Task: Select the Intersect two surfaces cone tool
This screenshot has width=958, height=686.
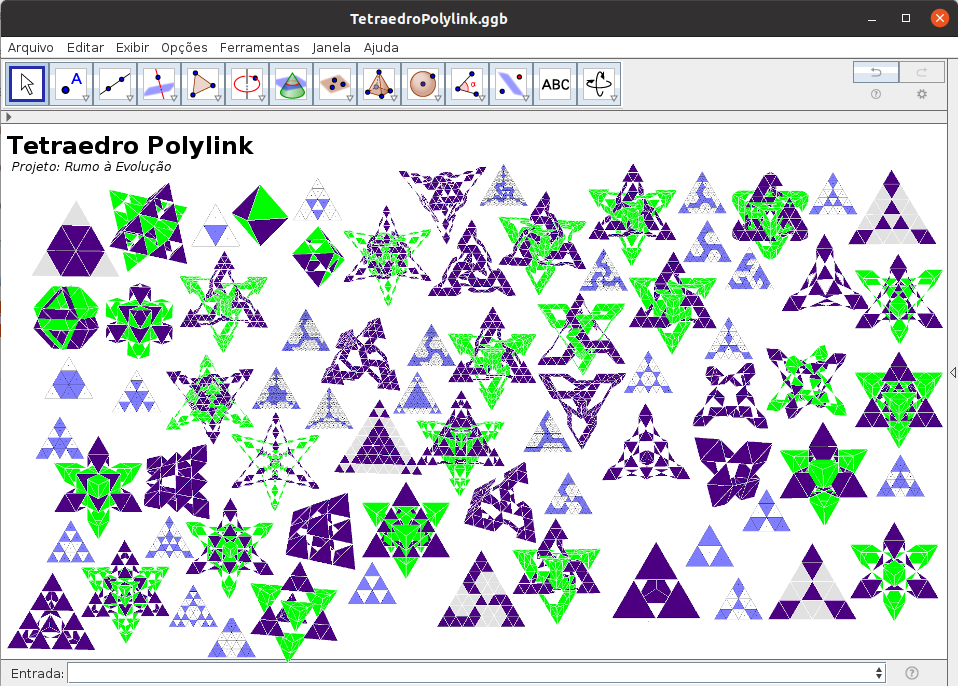Action: [291, 84]
